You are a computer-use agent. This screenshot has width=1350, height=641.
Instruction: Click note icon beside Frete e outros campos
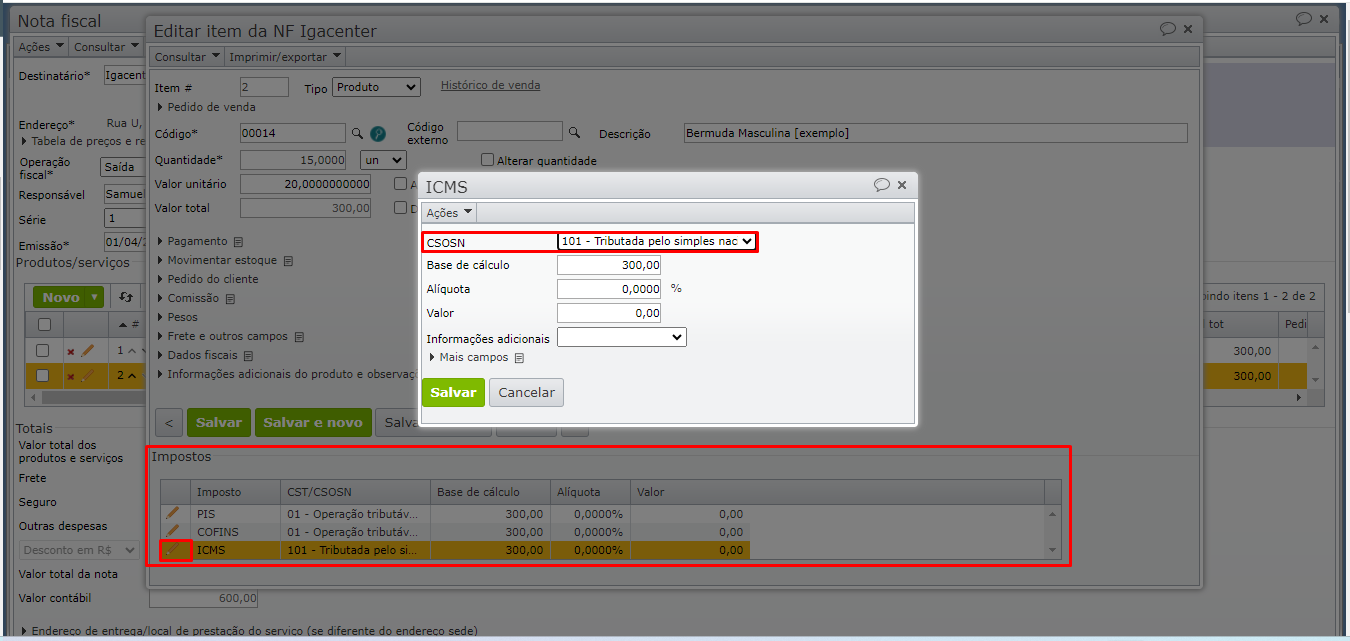coord(299,337)
